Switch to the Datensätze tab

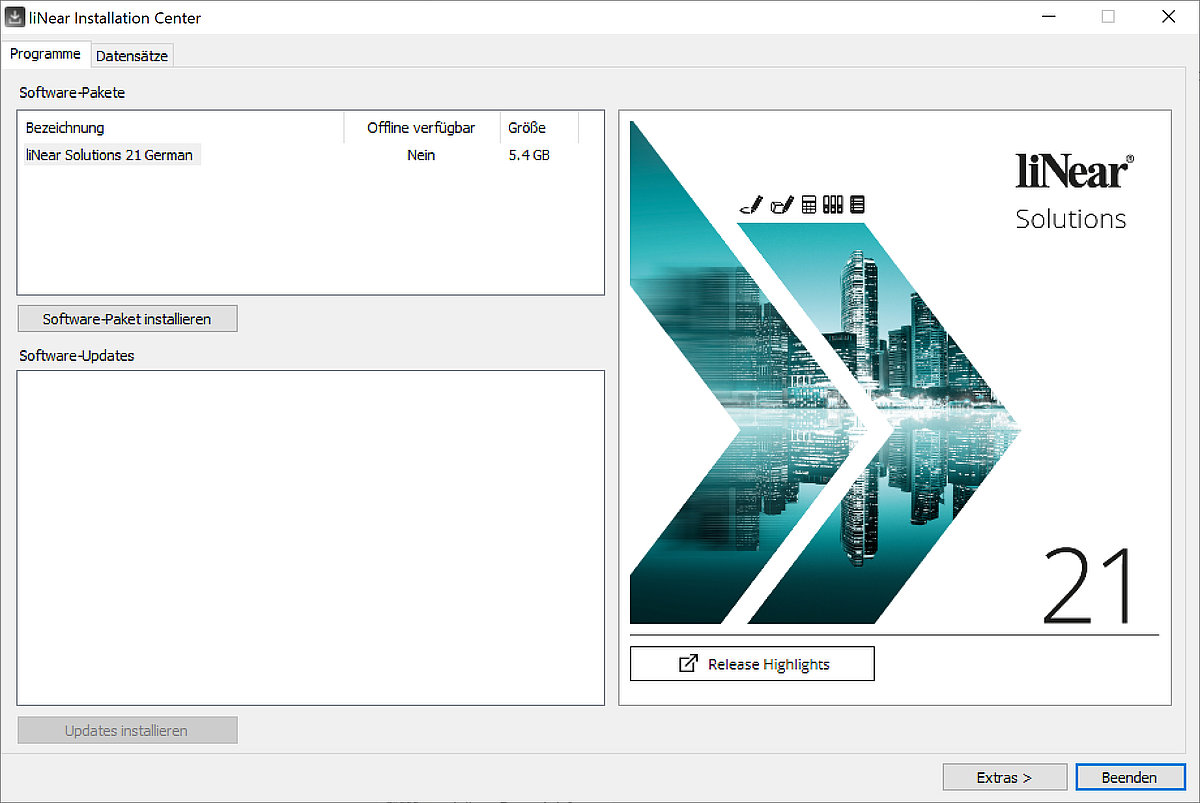pos(132,56)
